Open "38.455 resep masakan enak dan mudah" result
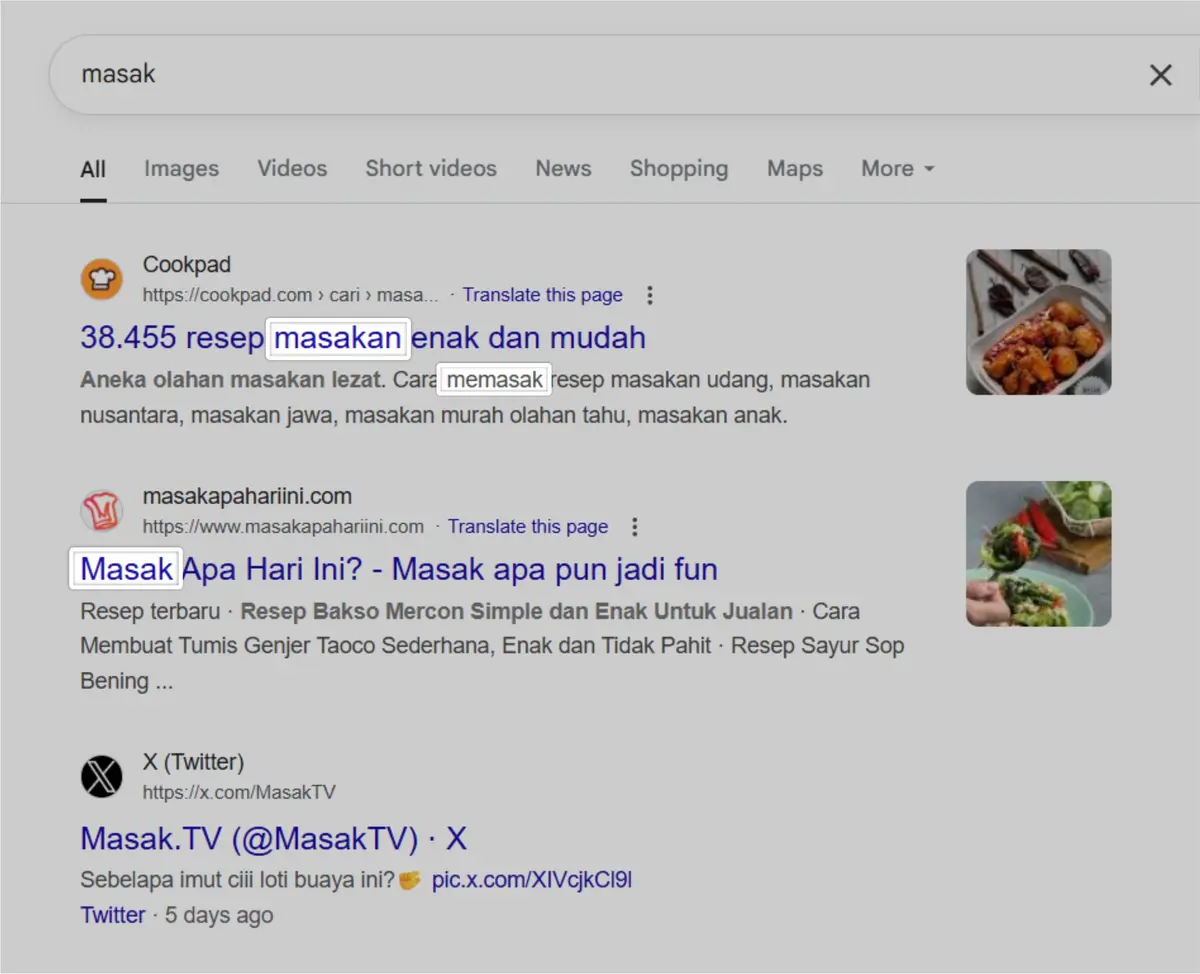The width and height of the screenshot is (1200, 974). click(363, 338)
